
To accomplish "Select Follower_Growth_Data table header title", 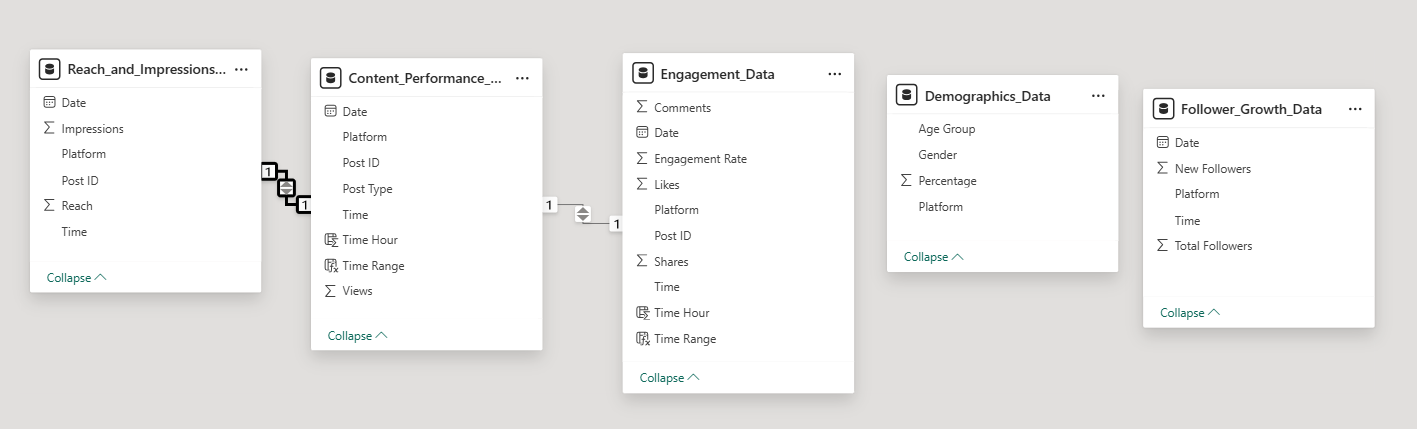I will click(1251, 109).
